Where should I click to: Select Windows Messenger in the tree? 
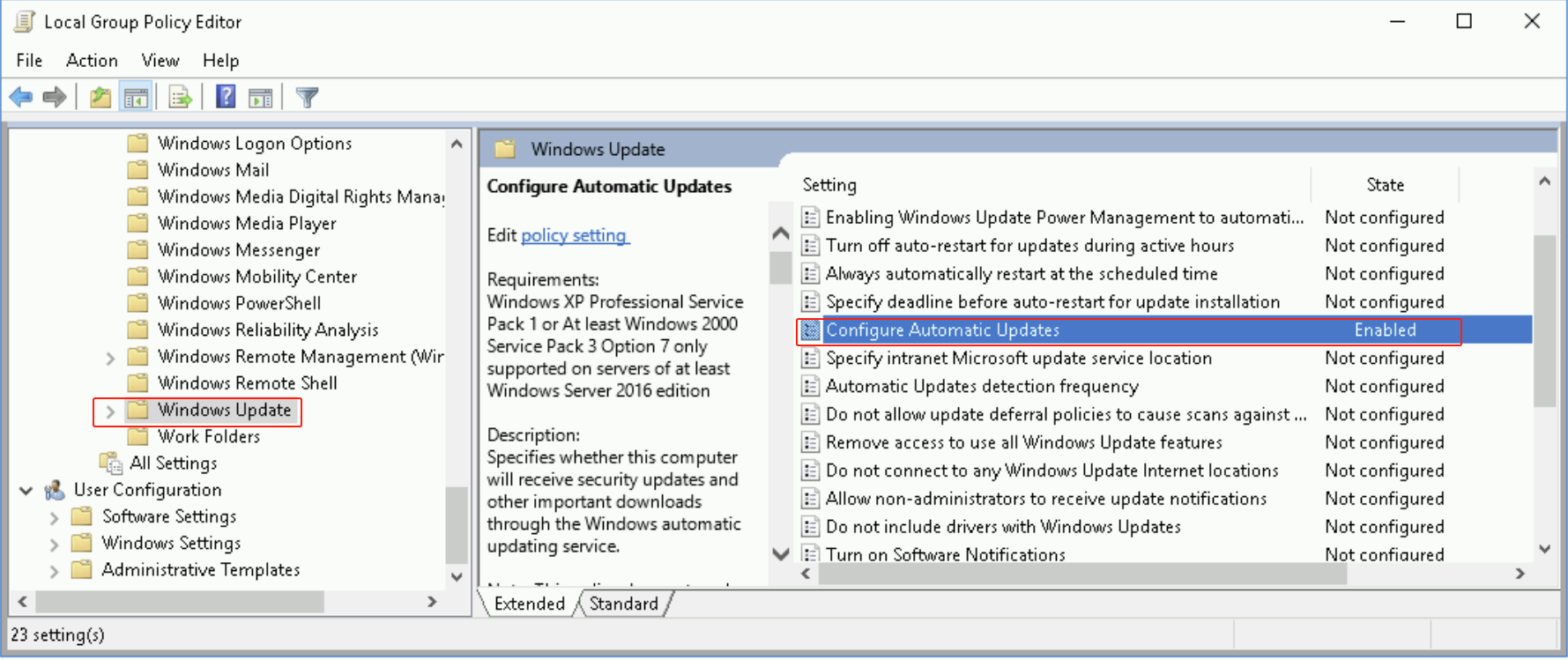pos(239,250)
